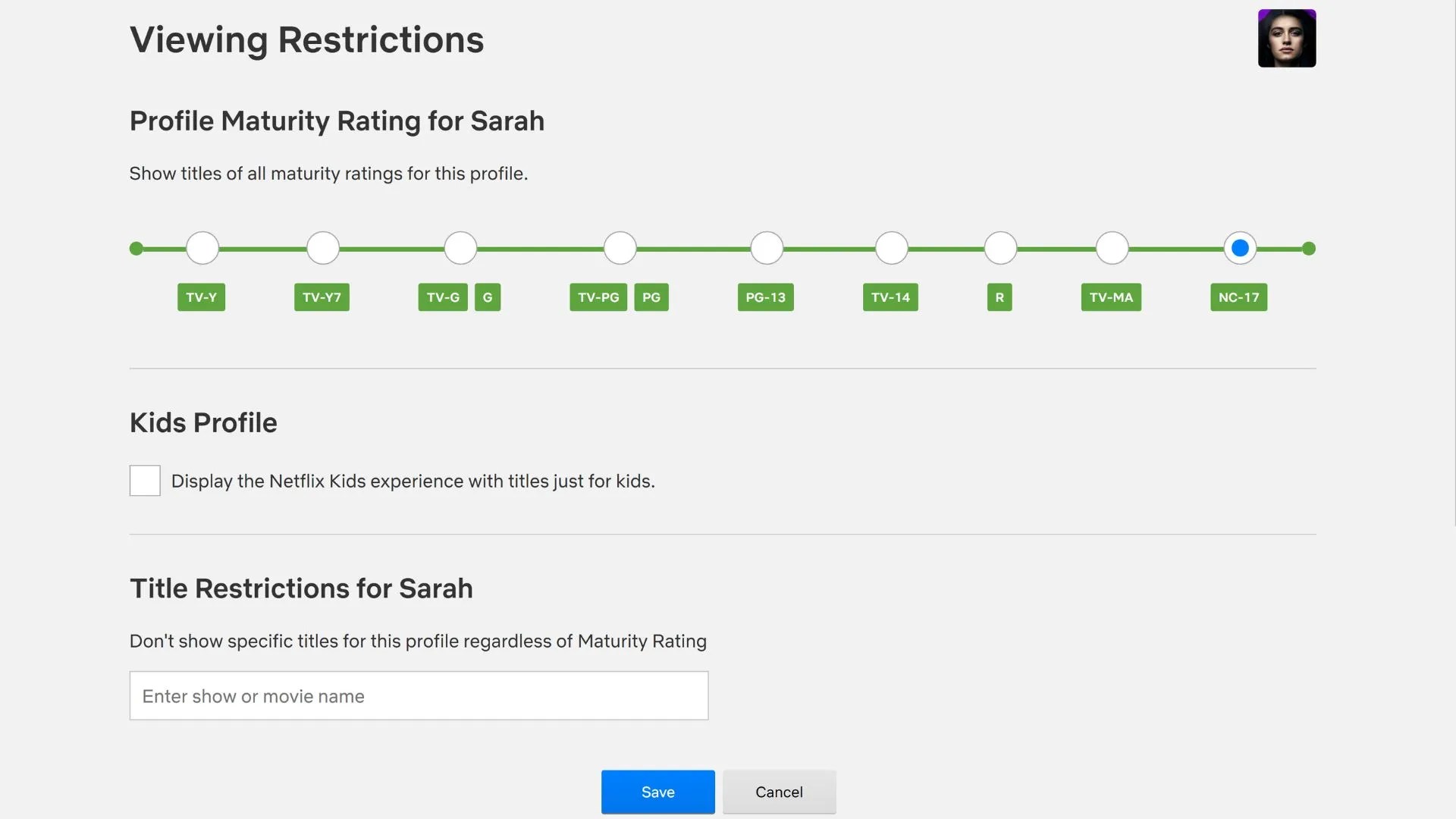Image resolution: width=1456 pixels, height=819 pixels.
Task: Click the Title Restrictions for Sarah heading
Action: (301, 588)
